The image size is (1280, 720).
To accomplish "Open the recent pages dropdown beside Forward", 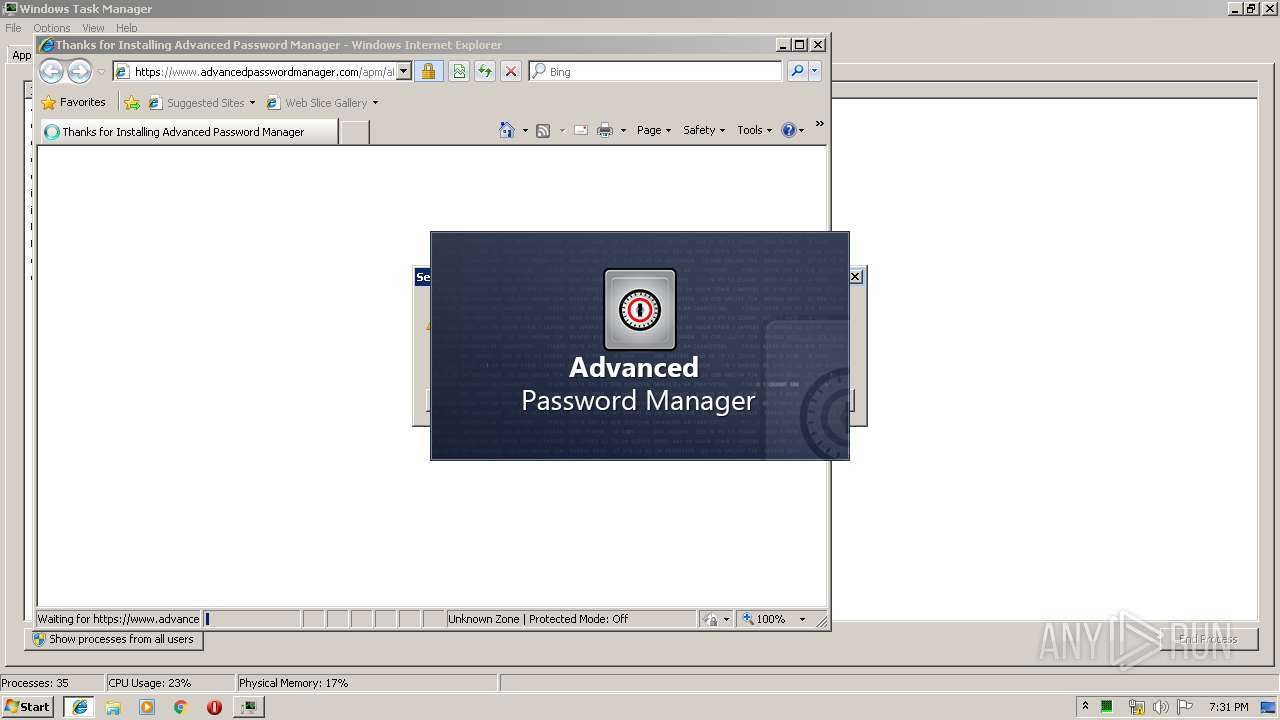I will pos(101,72).
